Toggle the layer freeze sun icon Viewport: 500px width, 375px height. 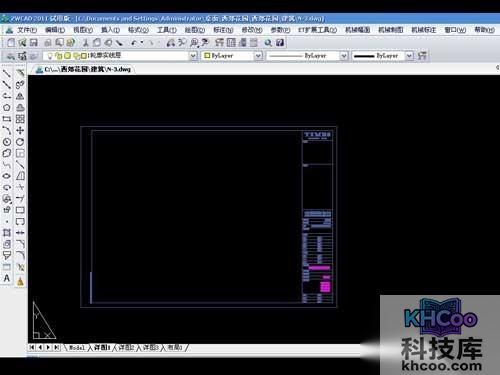point(68,56)
